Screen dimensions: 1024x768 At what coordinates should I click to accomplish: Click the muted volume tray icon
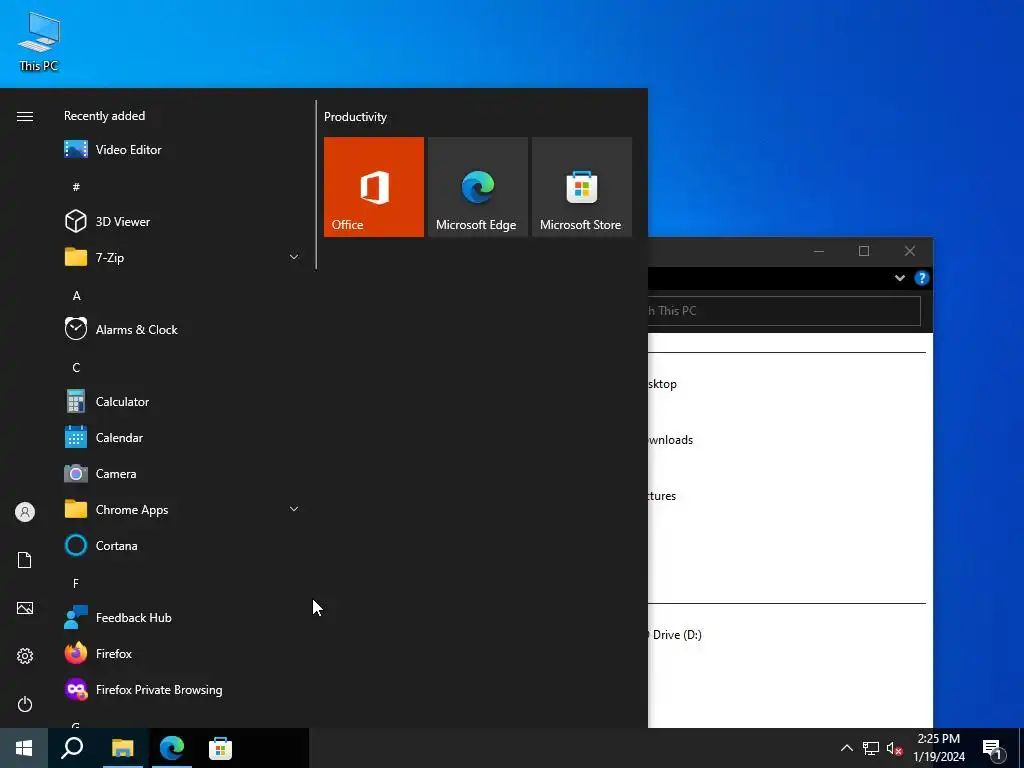click(x=894, y=748)
